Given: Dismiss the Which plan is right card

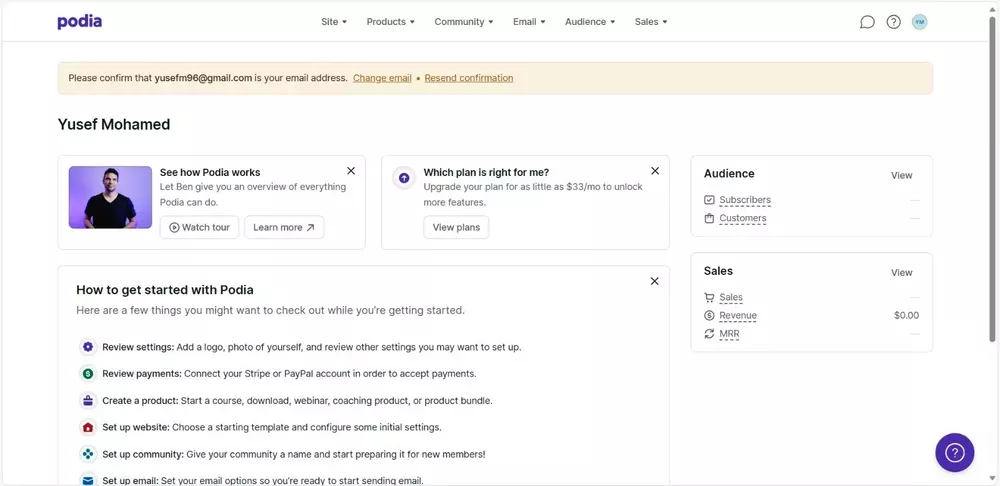Looking at the screenshot, I should pos(655,171).
